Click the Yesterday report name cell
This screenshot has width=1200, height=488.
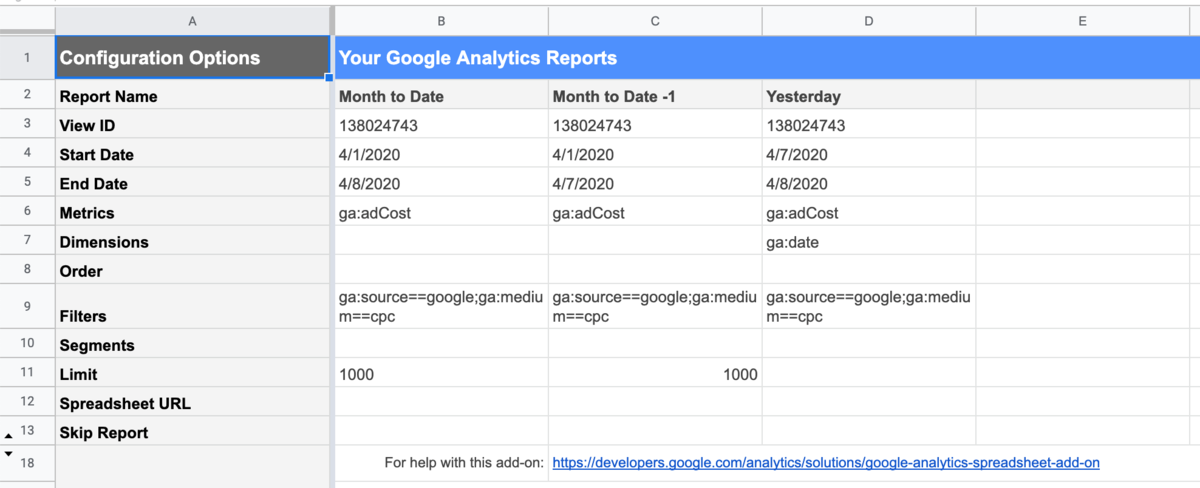(x=869, y=96)
